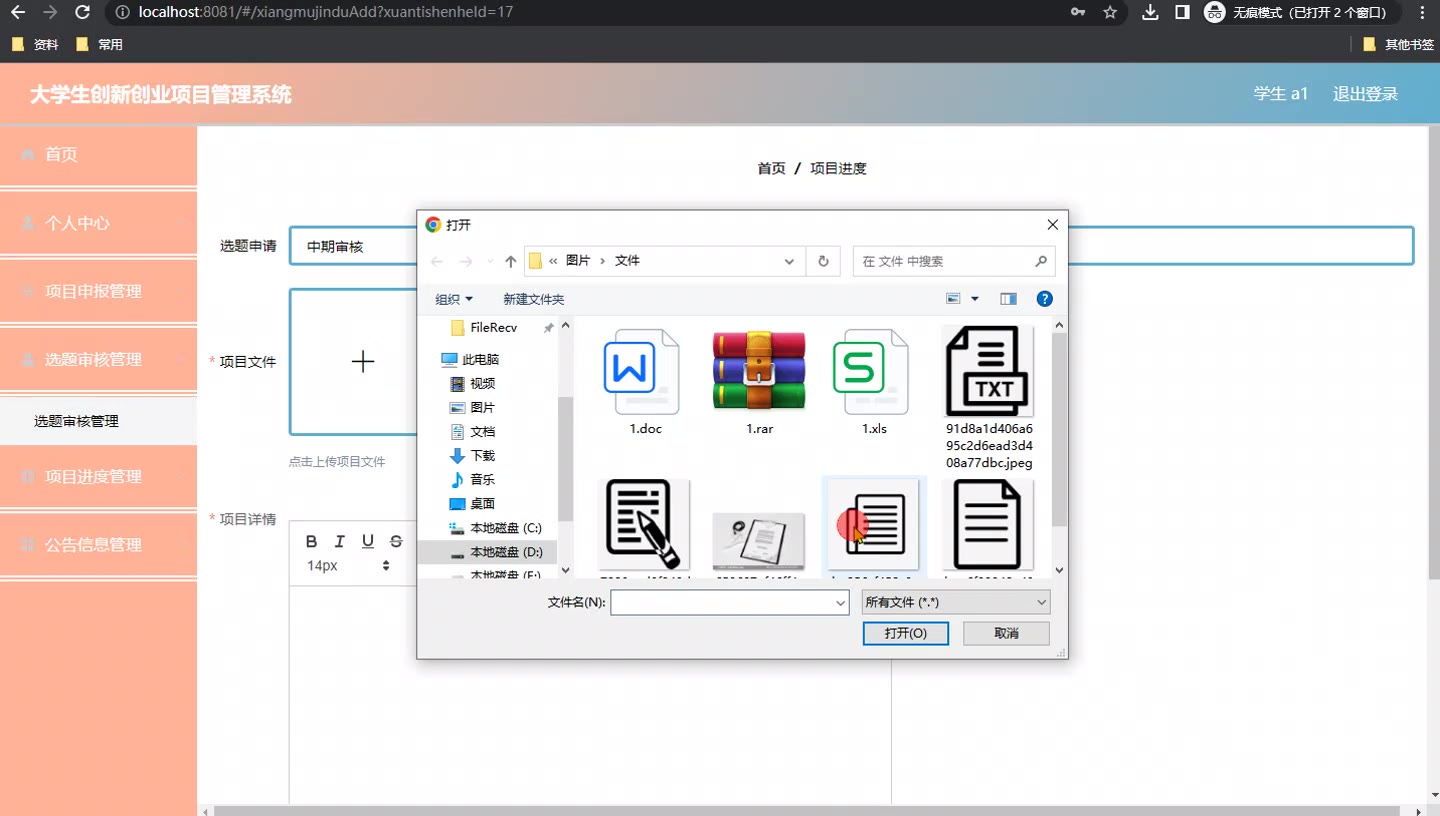Select the gray paper photo file thumbnail
The width and height of the screenshot is (1440, 816).
pos(759,542)
